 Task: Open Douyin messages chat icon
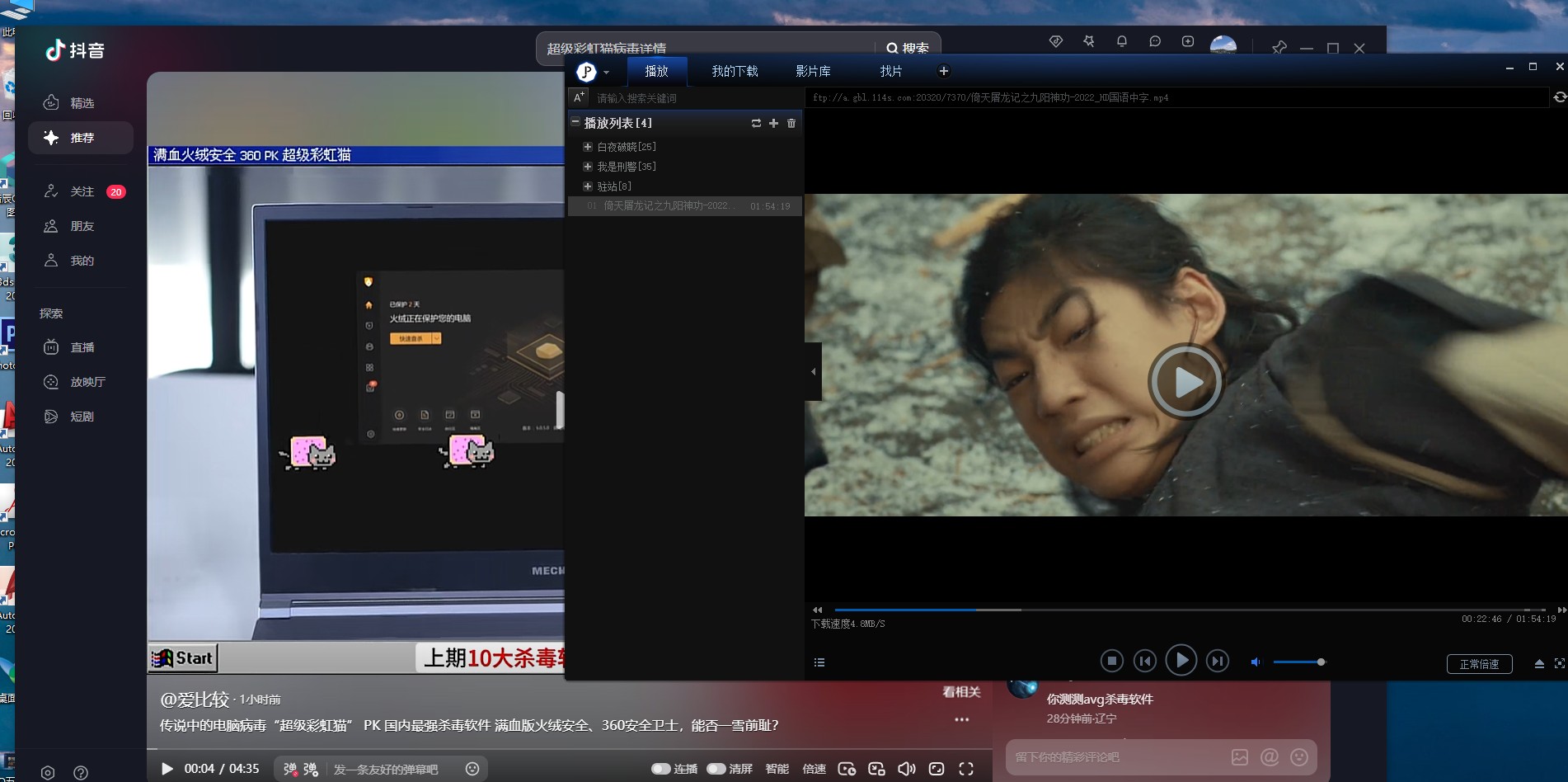(x=1155, y=41)
